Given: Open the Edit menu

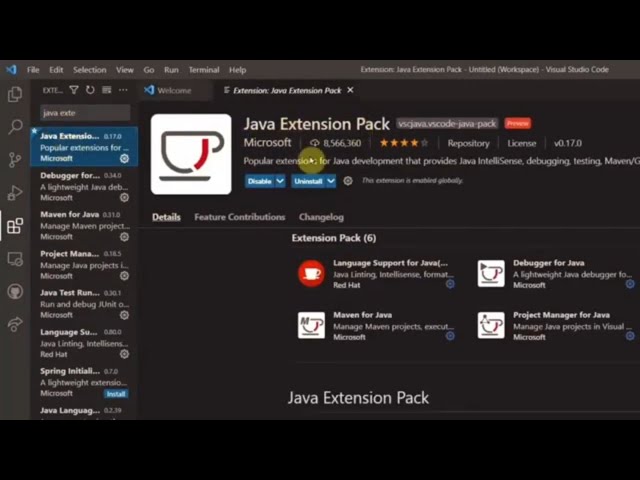Looking at the screenshot, I should tap(56, 70).
